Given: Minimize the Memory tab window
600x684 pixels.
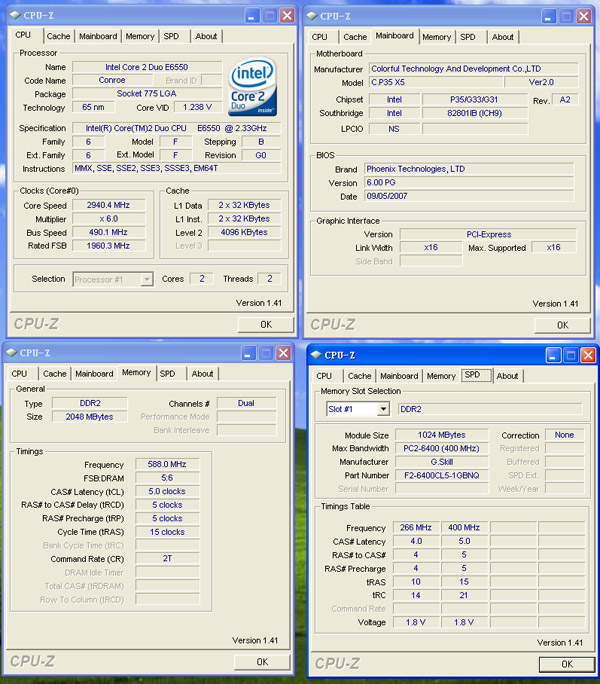Looking at the screenshot, I should (x=249, y=353).
